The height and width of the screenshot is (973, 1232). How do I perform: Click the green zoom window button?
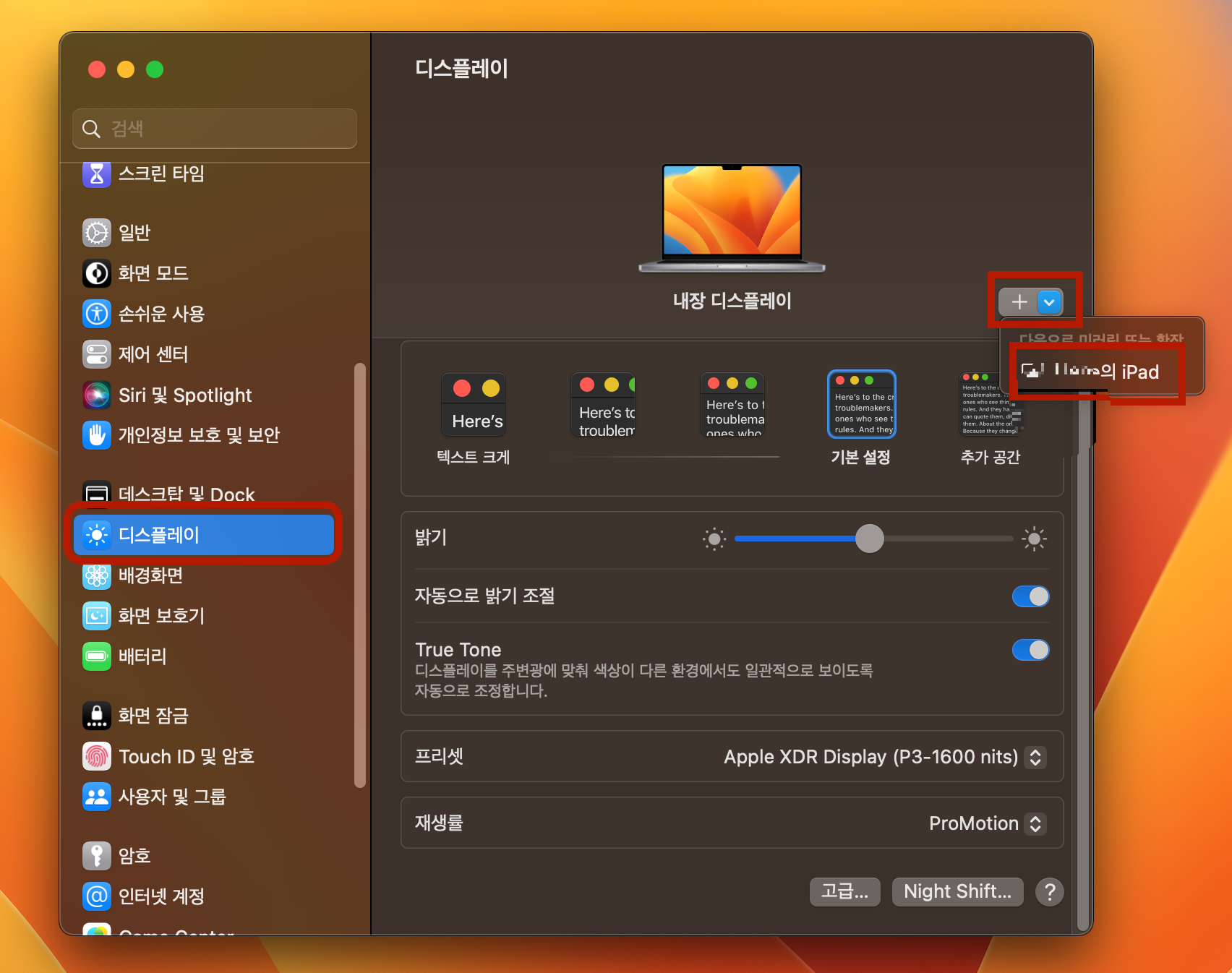[x=155, y=69]
